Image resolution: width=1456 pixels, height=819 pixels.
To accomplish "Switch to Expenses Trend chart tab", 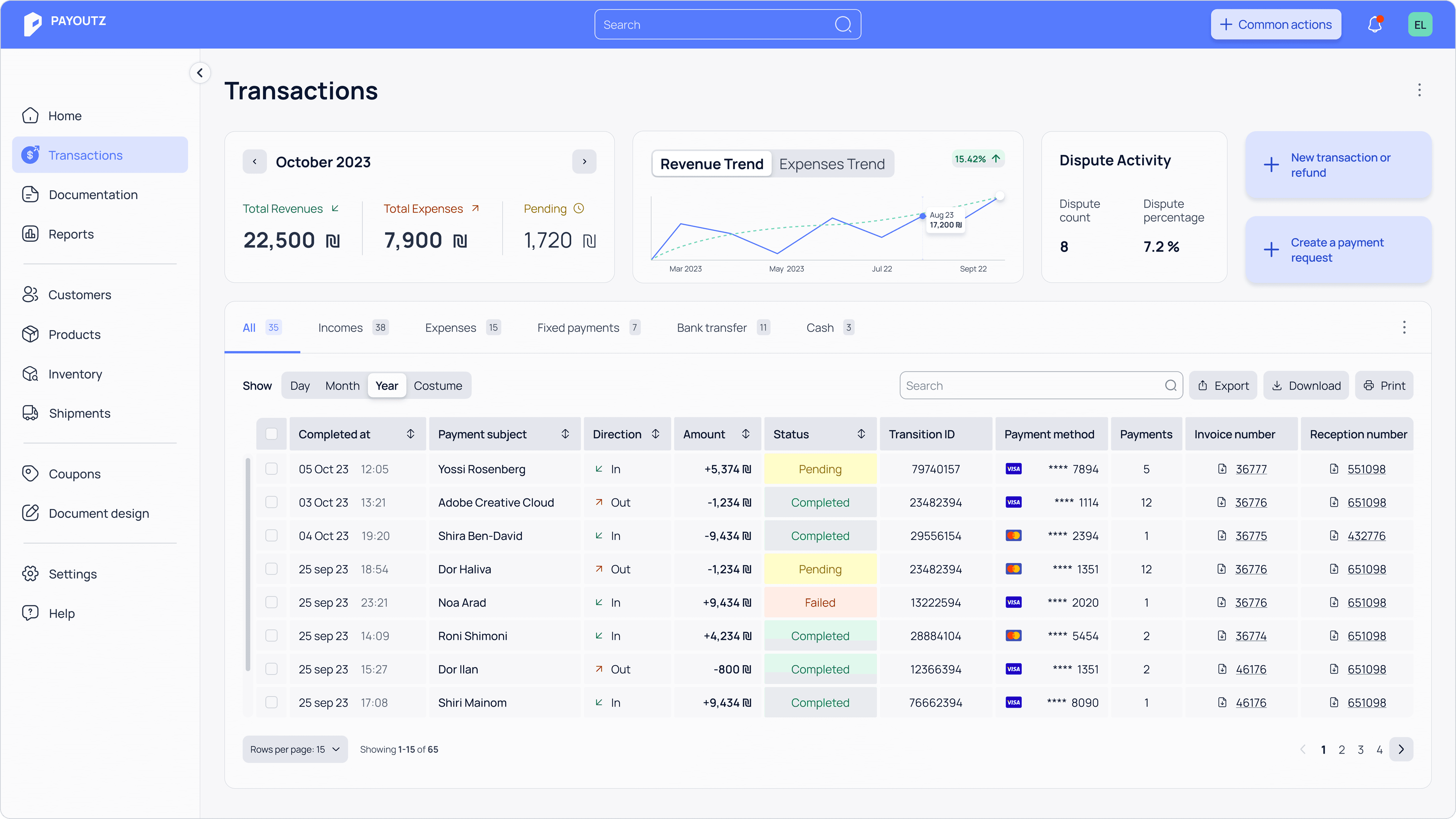I will coord(831,164).
